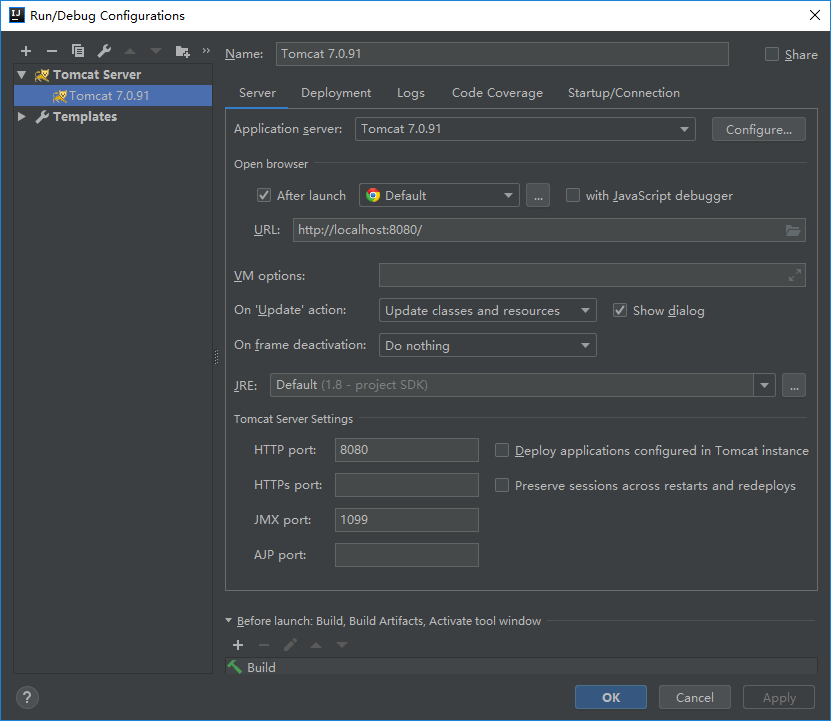Open JRE browse ellipsis button
The height and width of the screenshot is (721, 831).
pyautogui.click(x=794, y=385)
